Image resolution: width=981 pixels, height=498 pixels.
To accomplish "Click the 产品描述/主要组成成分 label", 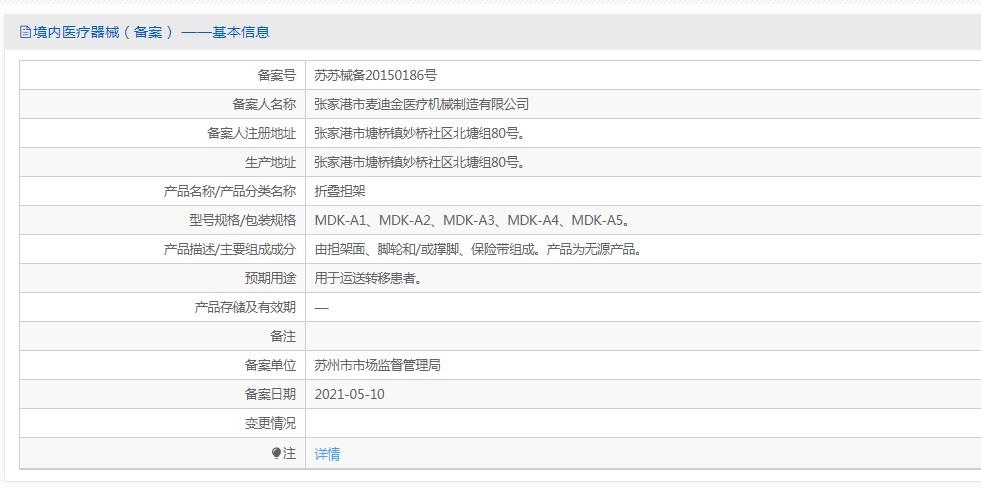I will (230, 249).
